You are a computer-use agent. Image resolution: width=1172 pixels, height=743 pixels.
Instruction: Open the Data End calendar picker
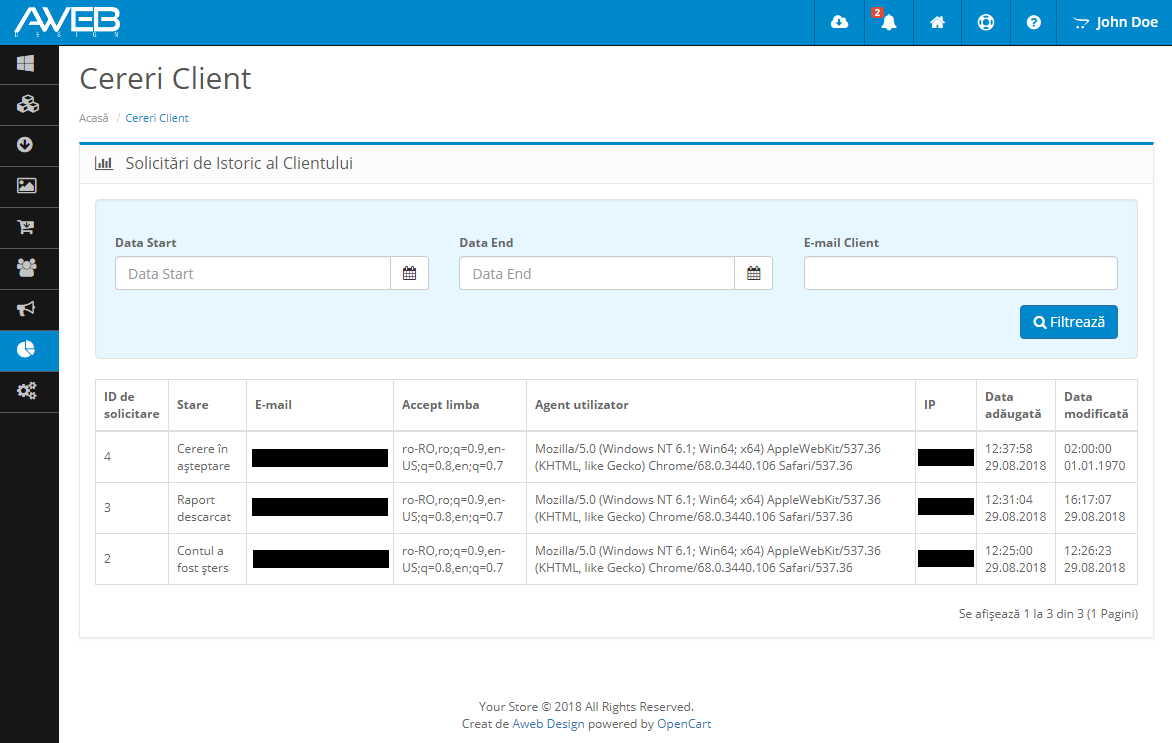pyautogui.click(x=753, y=273)
